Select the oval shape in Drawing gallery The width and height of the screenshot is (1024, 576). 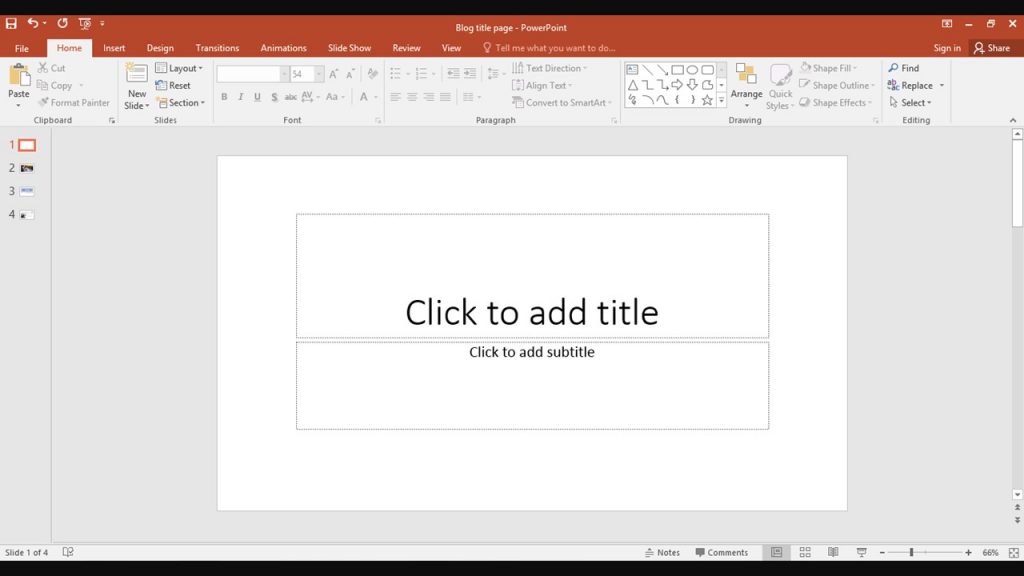pyautogui.click(x=694, y=69)
